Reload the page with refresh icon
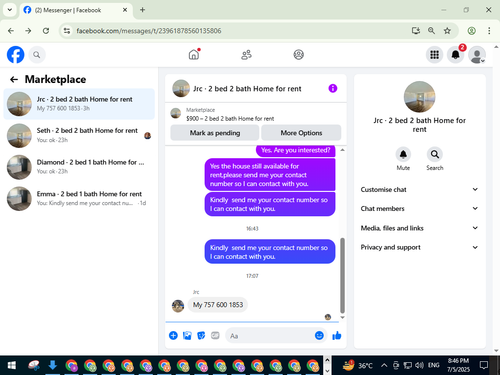 (46, 31)
